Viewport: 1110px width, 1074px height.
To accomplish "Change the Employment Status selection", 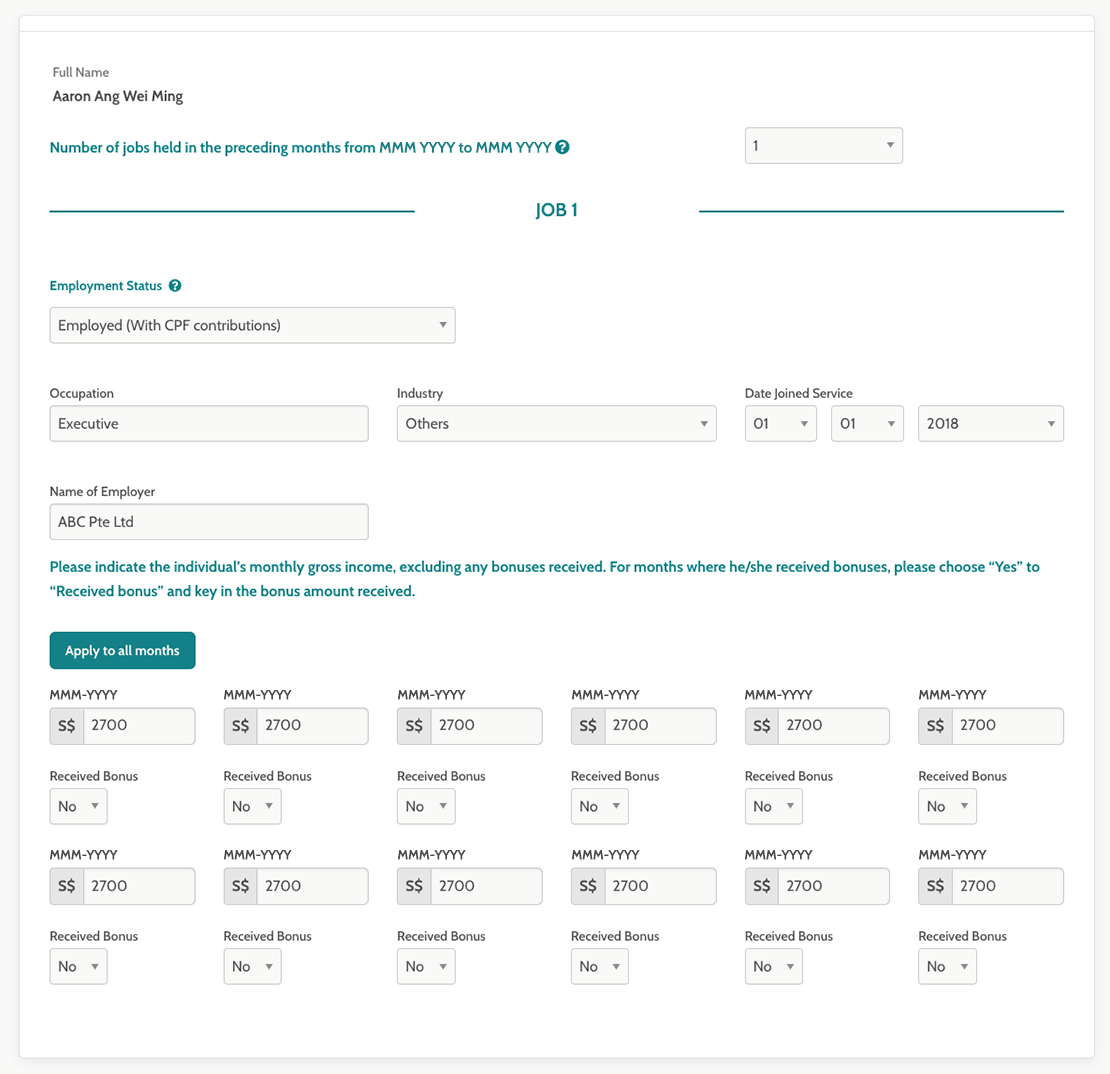I will [x=252, y=325].
